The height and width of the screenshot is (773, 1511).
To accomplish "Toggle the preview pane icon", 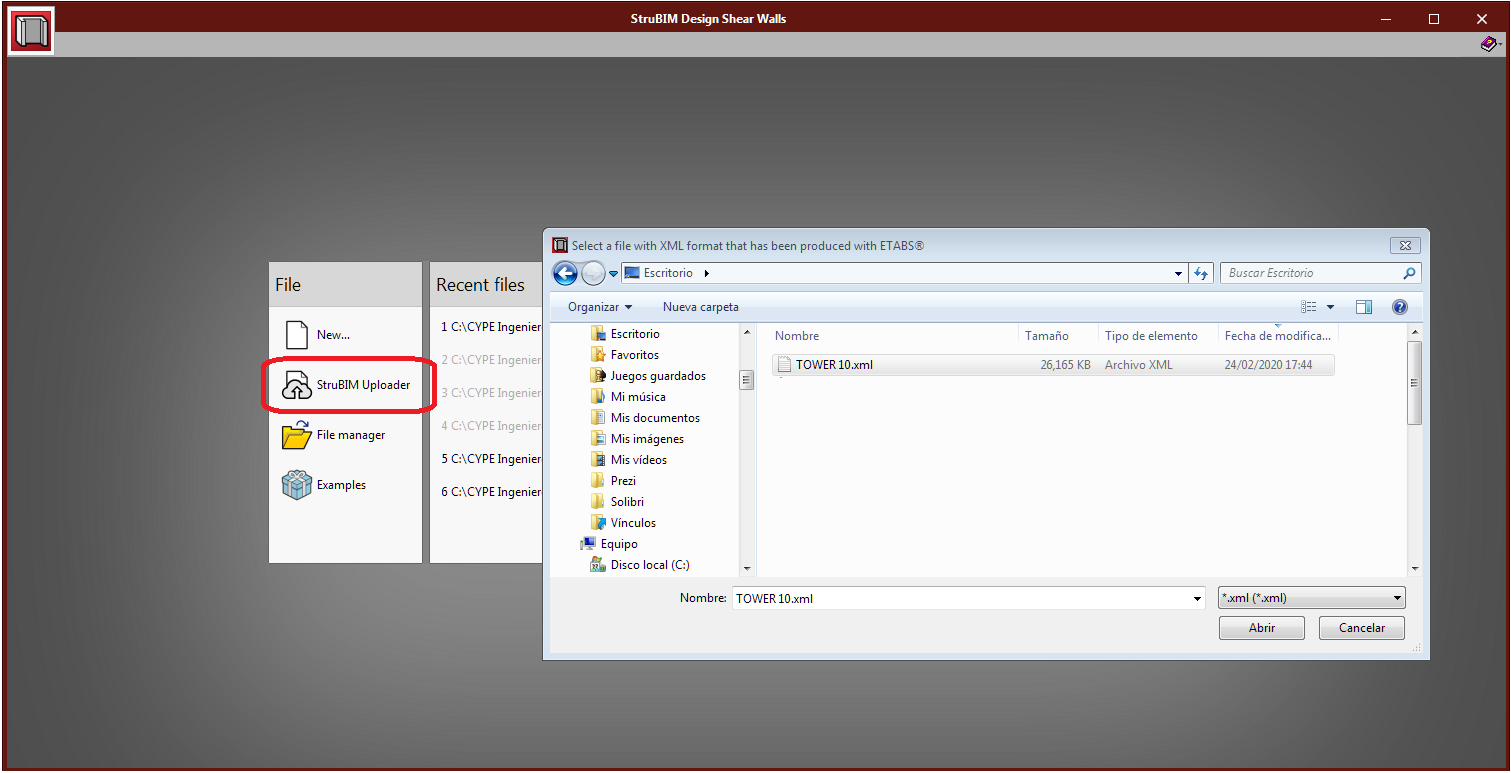I will click(x=1364, y=307).
